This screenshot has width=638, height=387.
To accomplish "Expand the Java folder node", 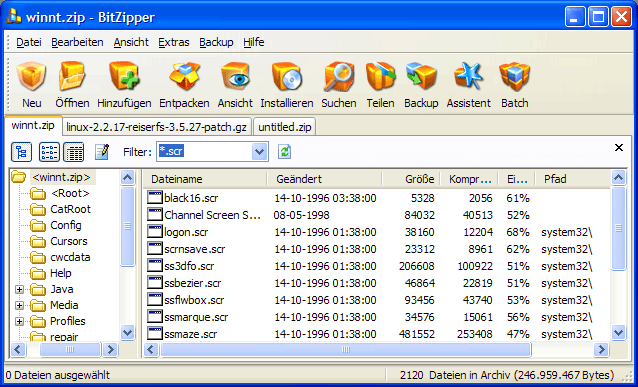I will click(19, 289).
